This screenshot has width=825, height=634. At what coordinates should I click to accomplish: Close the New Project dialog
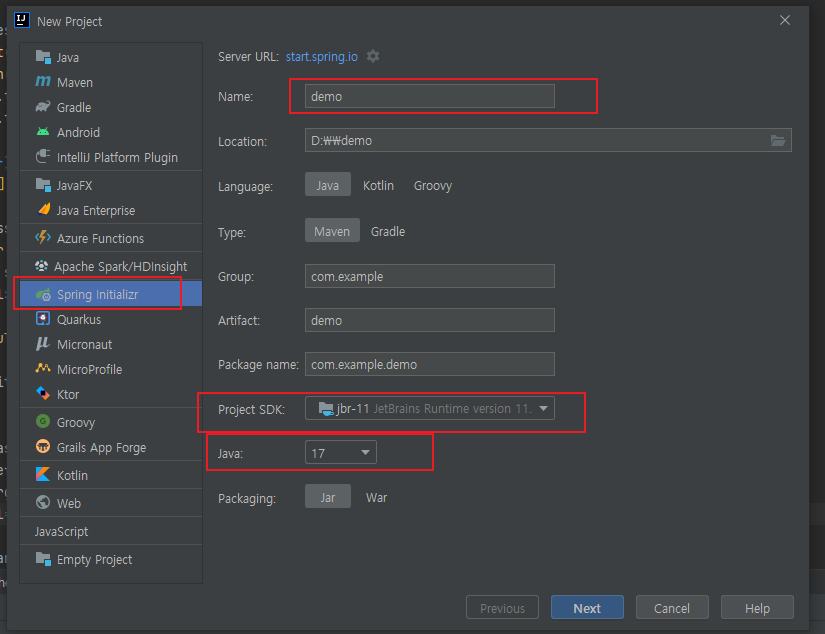[784, 20]
